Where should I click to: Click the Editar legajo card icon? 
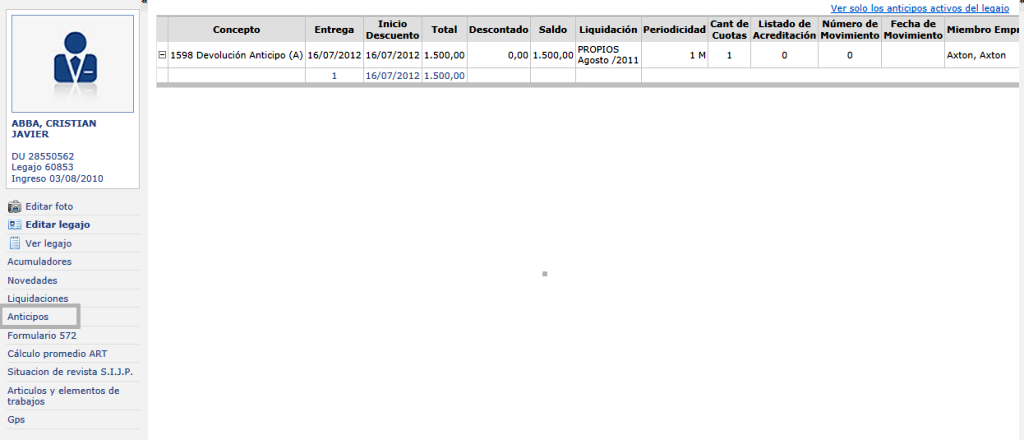point(14,225)
